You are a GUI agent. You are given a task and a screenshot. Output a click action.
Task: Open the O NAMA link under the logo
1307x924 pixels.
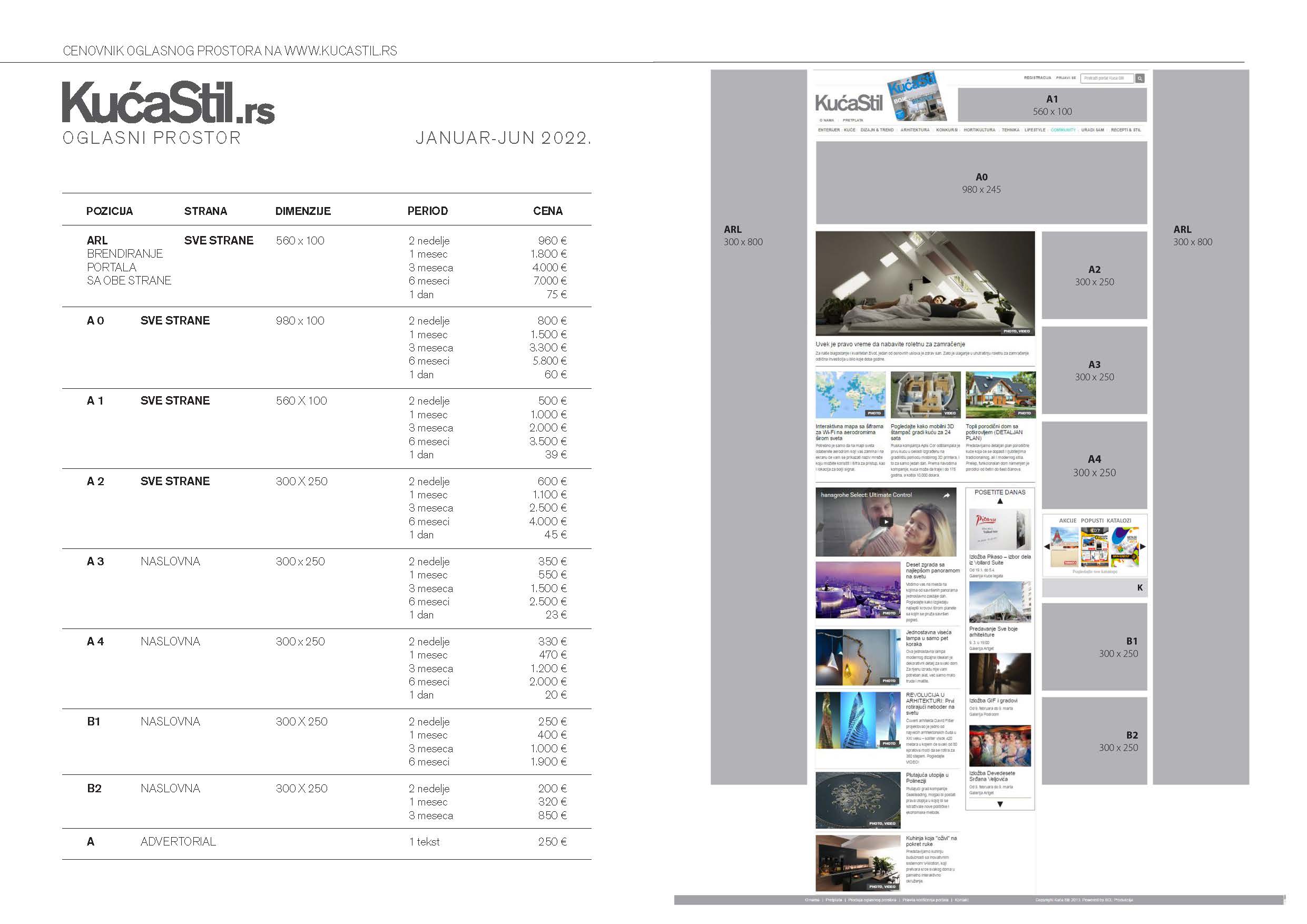pyautogui.click(x=827, y=121)
